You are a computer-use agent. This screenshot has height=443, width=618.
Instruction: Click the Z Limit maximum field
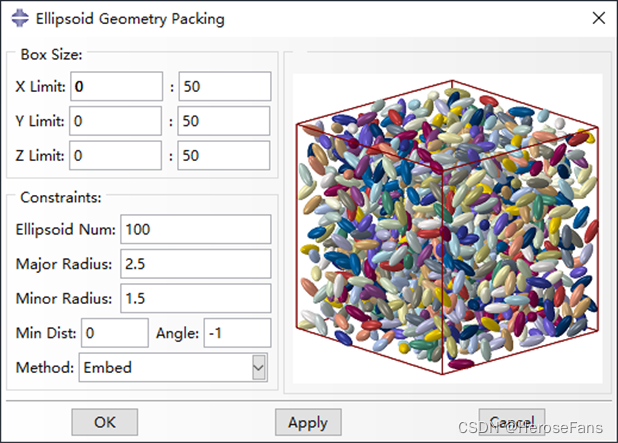[x=224, y=155]
